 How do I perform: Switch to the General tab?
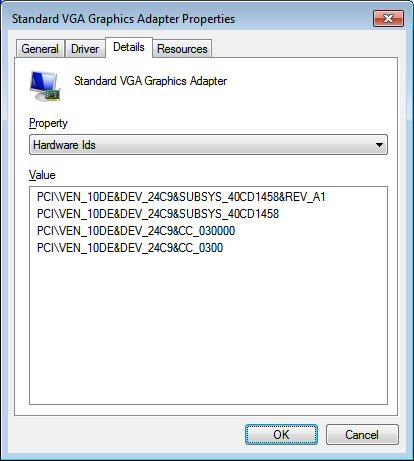tap(40, 49)
